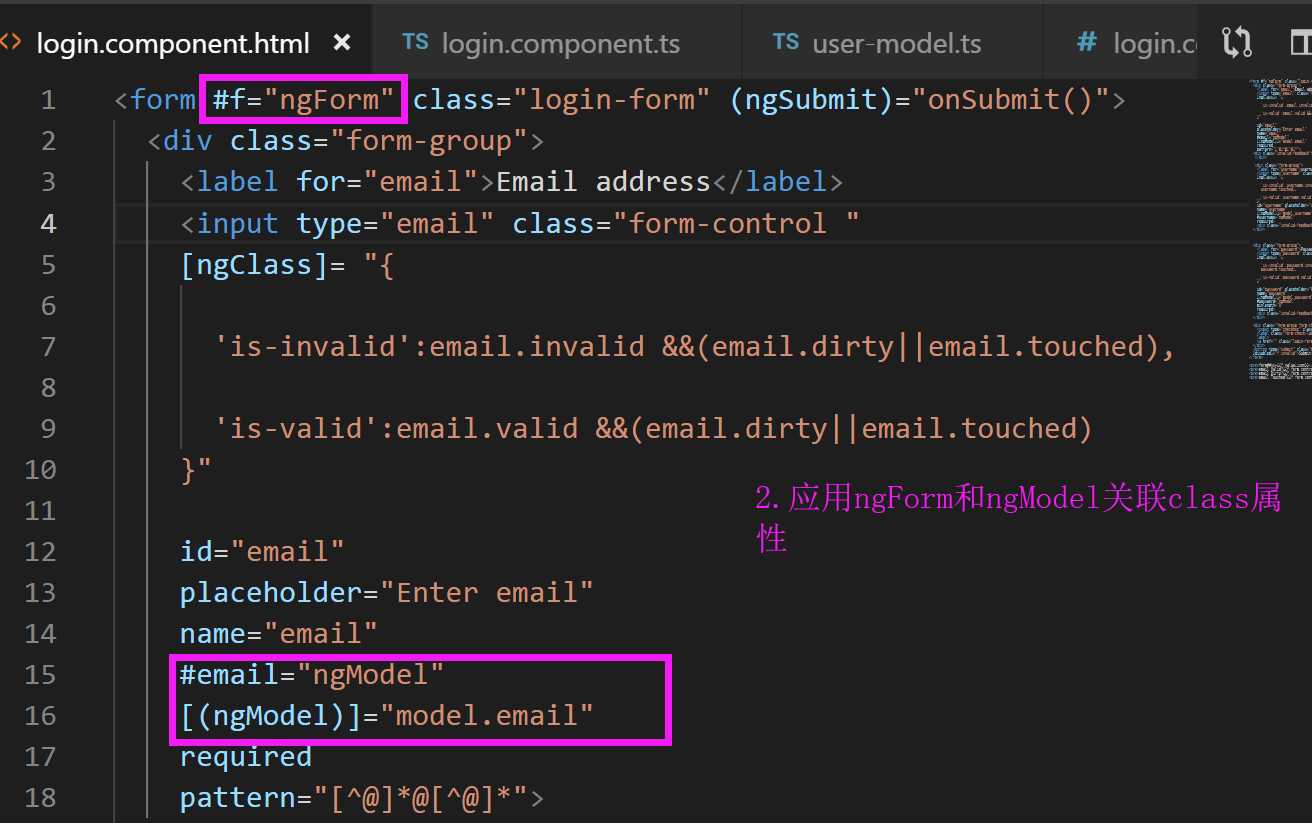This screenshot has width=1312, height=823.
Task: Close the login.component.html tab
Action: [x=342, y=43]
